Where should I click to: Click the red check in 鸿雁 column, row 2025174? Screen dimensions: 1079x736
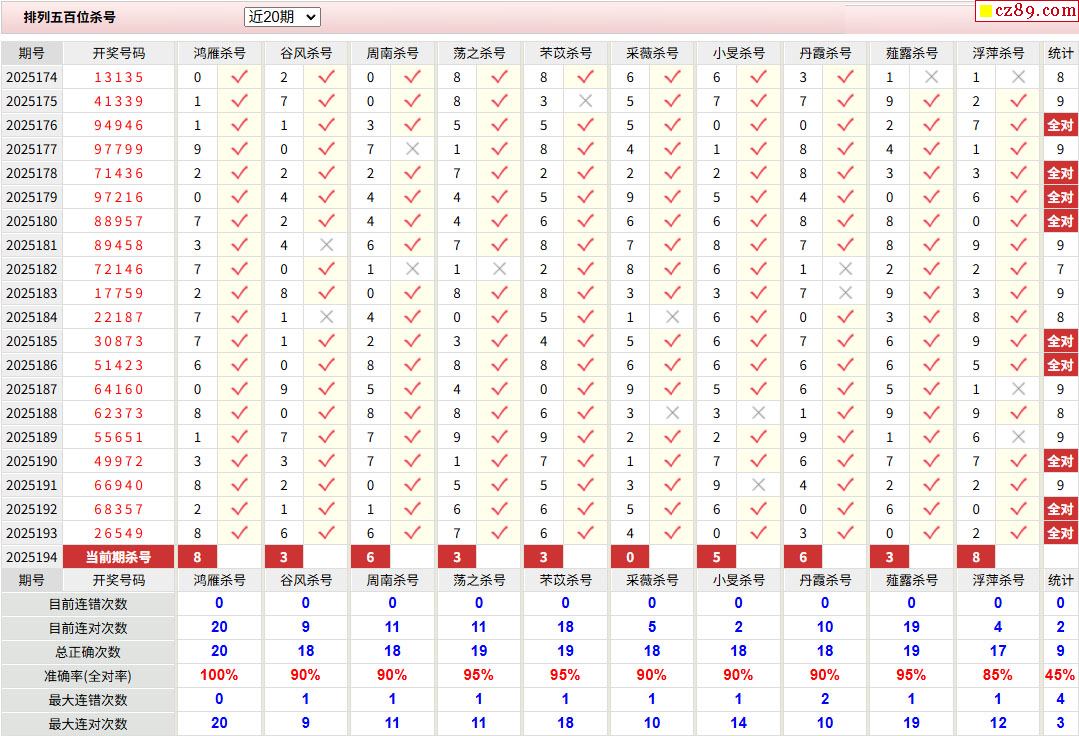click(x=239, y=77)
